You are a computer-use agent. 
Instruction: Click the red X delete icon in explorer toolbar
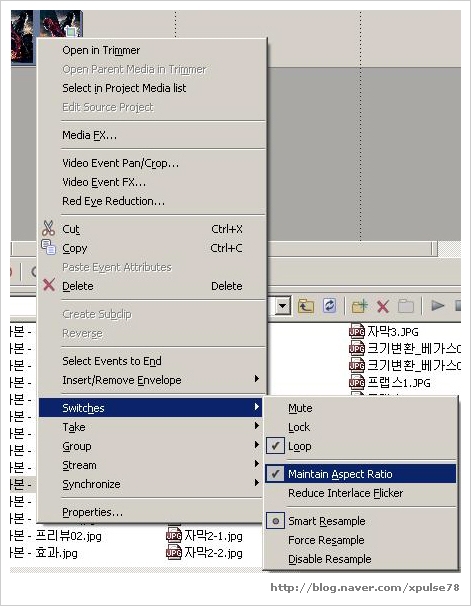point(383,307)
